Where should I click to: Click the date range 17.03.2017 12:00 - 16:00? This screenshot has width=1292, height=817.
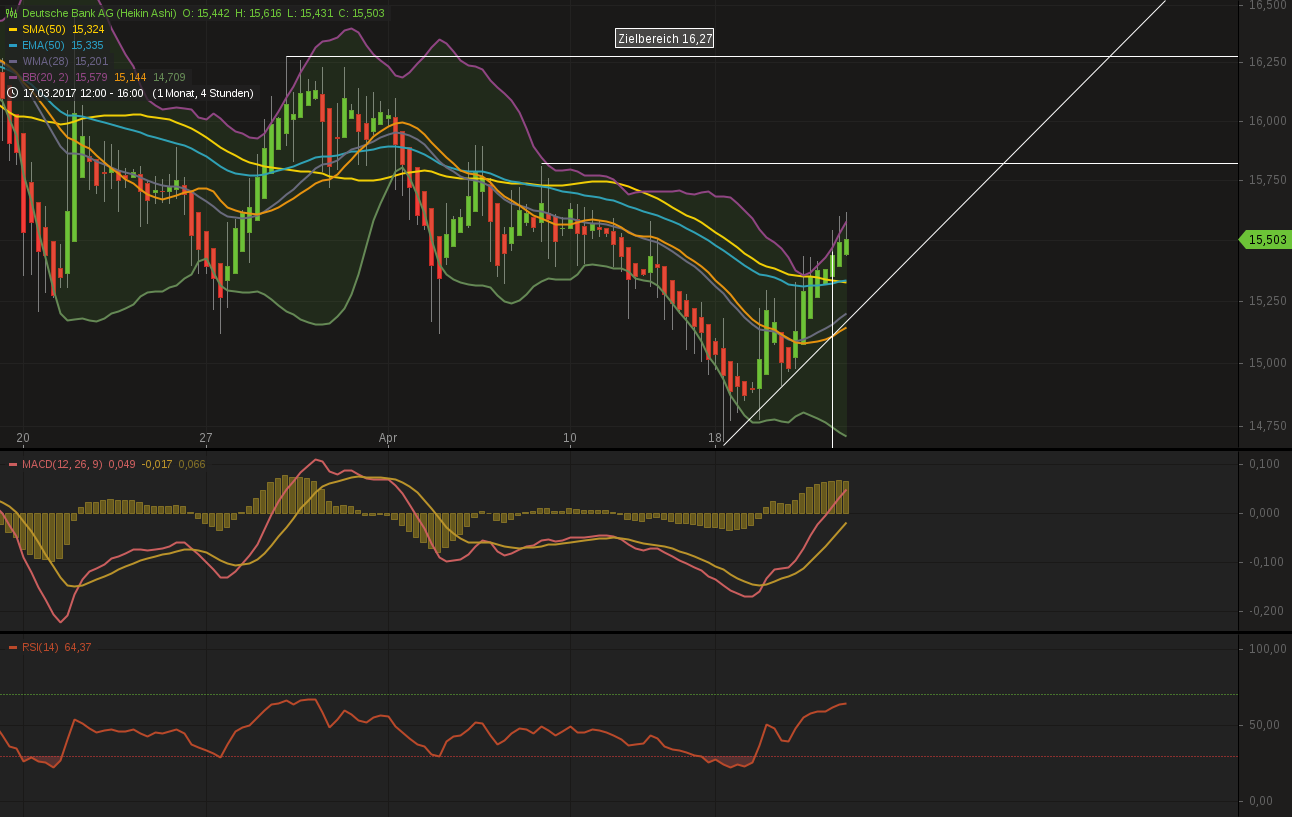pyautogui.click(x=83, y=93)
